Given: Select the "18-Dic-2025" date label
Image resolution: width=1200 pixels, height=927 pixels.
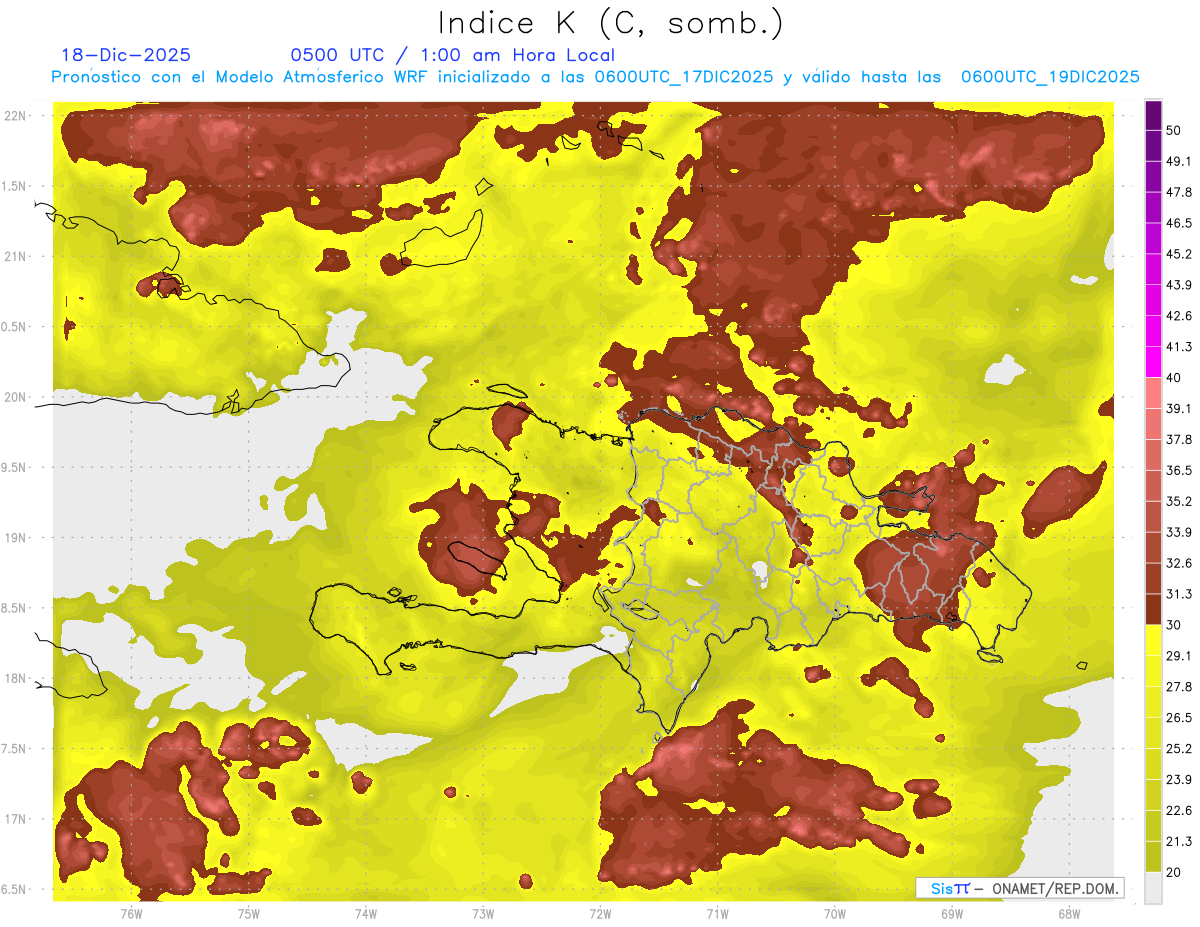Looking at the screenshot, I should coord(126,55).
